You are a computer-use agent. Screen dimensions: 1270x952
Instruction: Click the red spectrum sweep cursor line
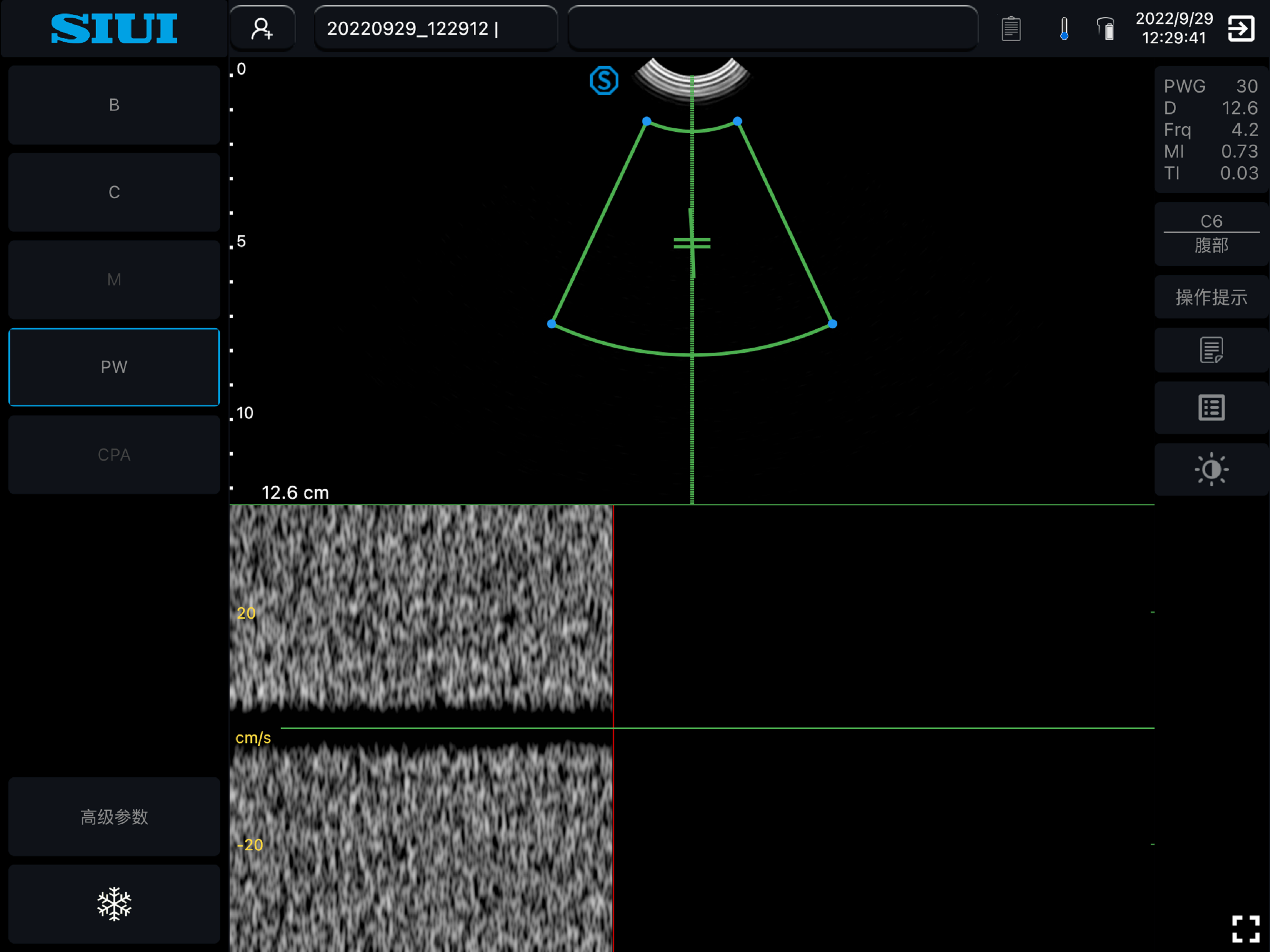[x=613, y=728]
